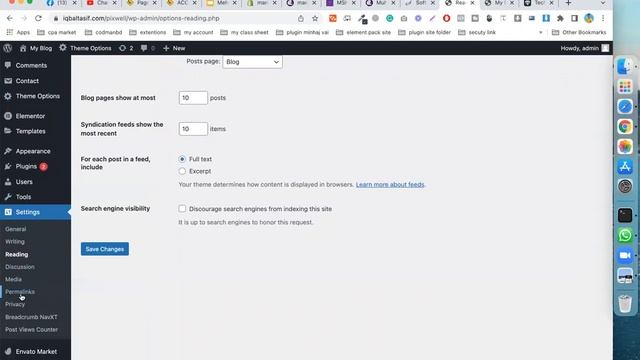Click the Save Changes button
The height and width of the screenshot is (360, 640).
tap(104, 249)
